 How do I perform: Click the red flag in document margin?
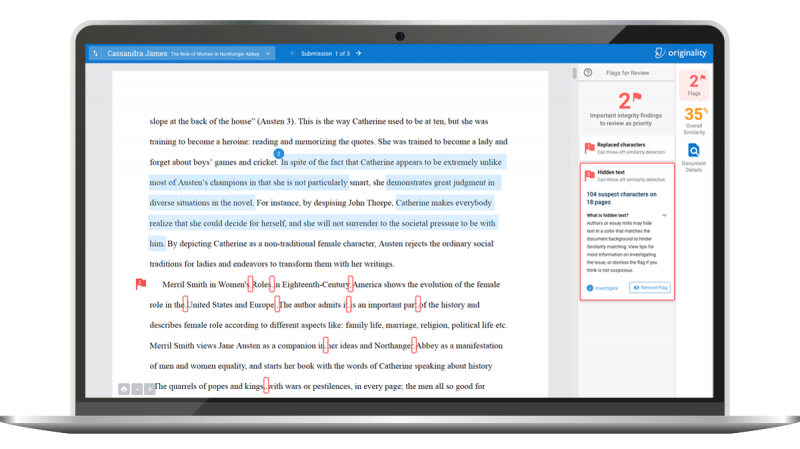pyautogui.click(x=141, y=284)
